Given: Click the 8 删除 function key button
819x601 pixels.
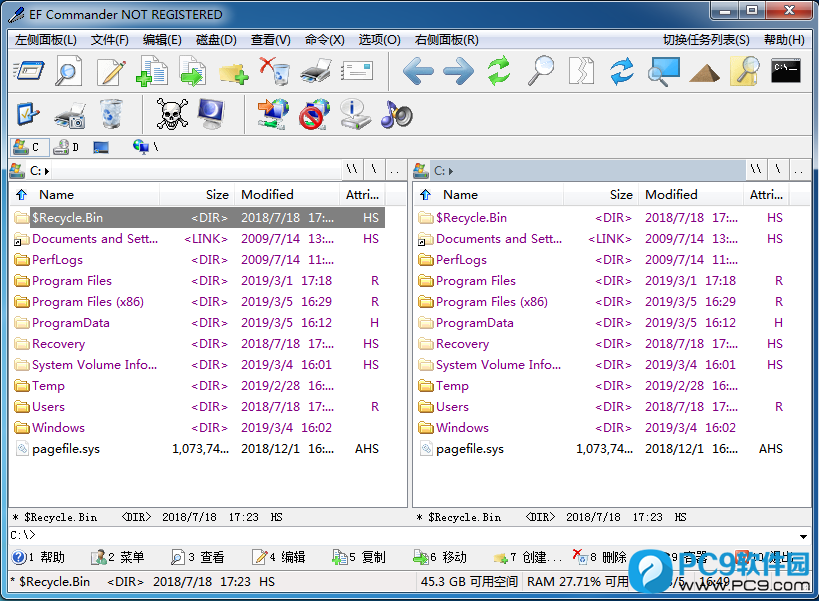Looking at the screenshot, I should coord(599,557).
